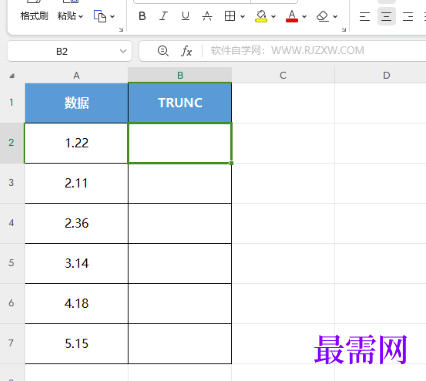Select column B header
The width and height of the screenshot is (426, 381).
point(180,75)
